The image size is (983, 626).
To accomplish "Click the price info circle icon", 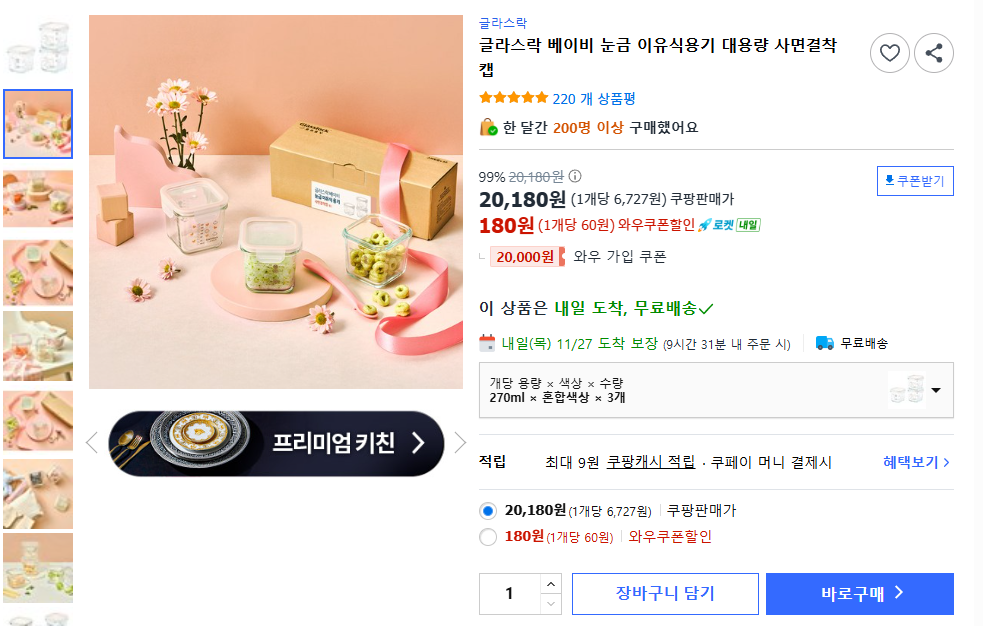I will 575,176.
